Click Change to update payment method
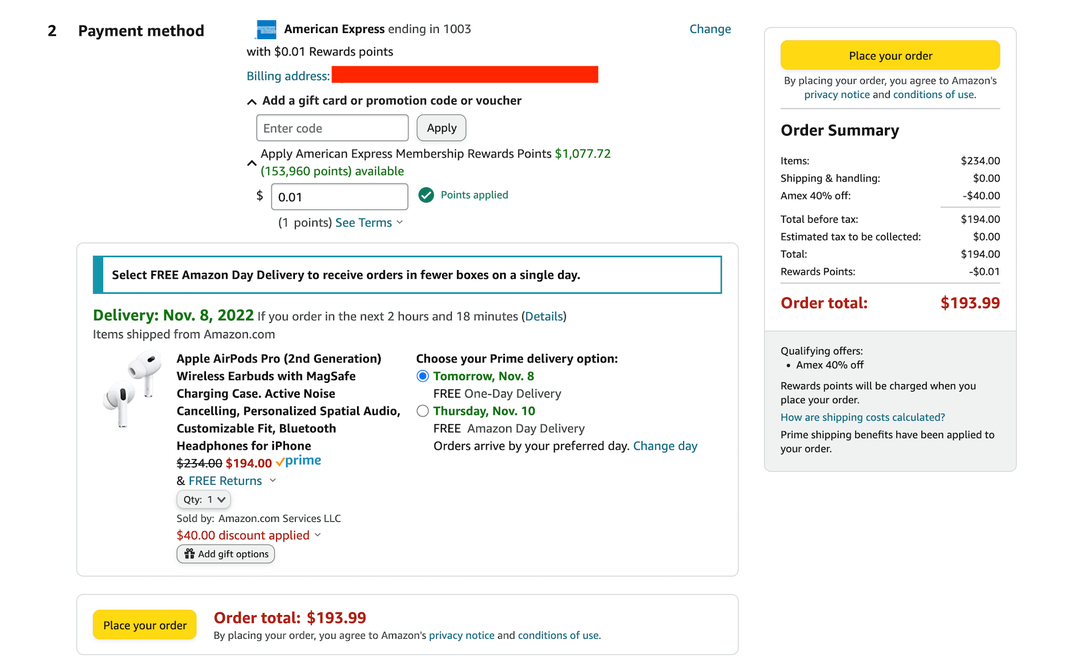1080x659 pixels. click(710, 29)
